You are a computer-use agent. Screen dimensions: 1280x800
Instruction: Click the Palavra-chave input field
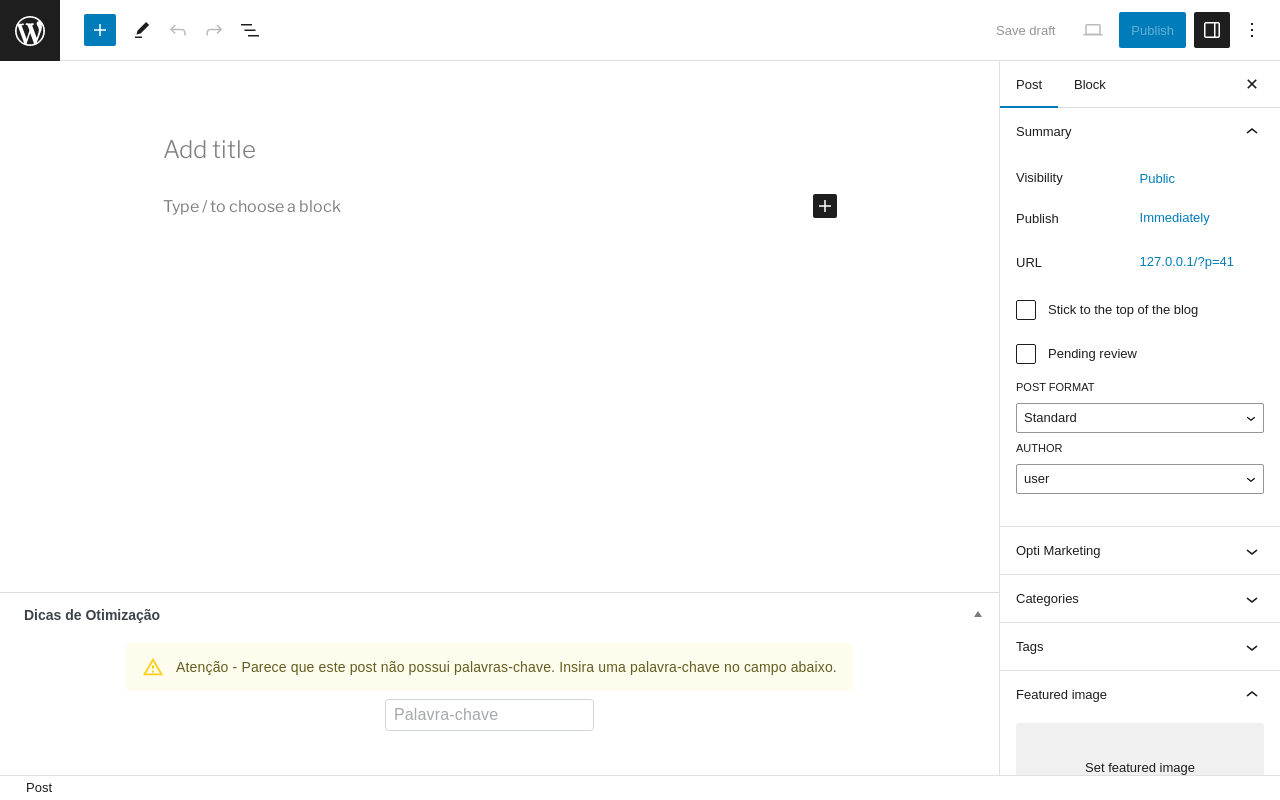point(489,715)
